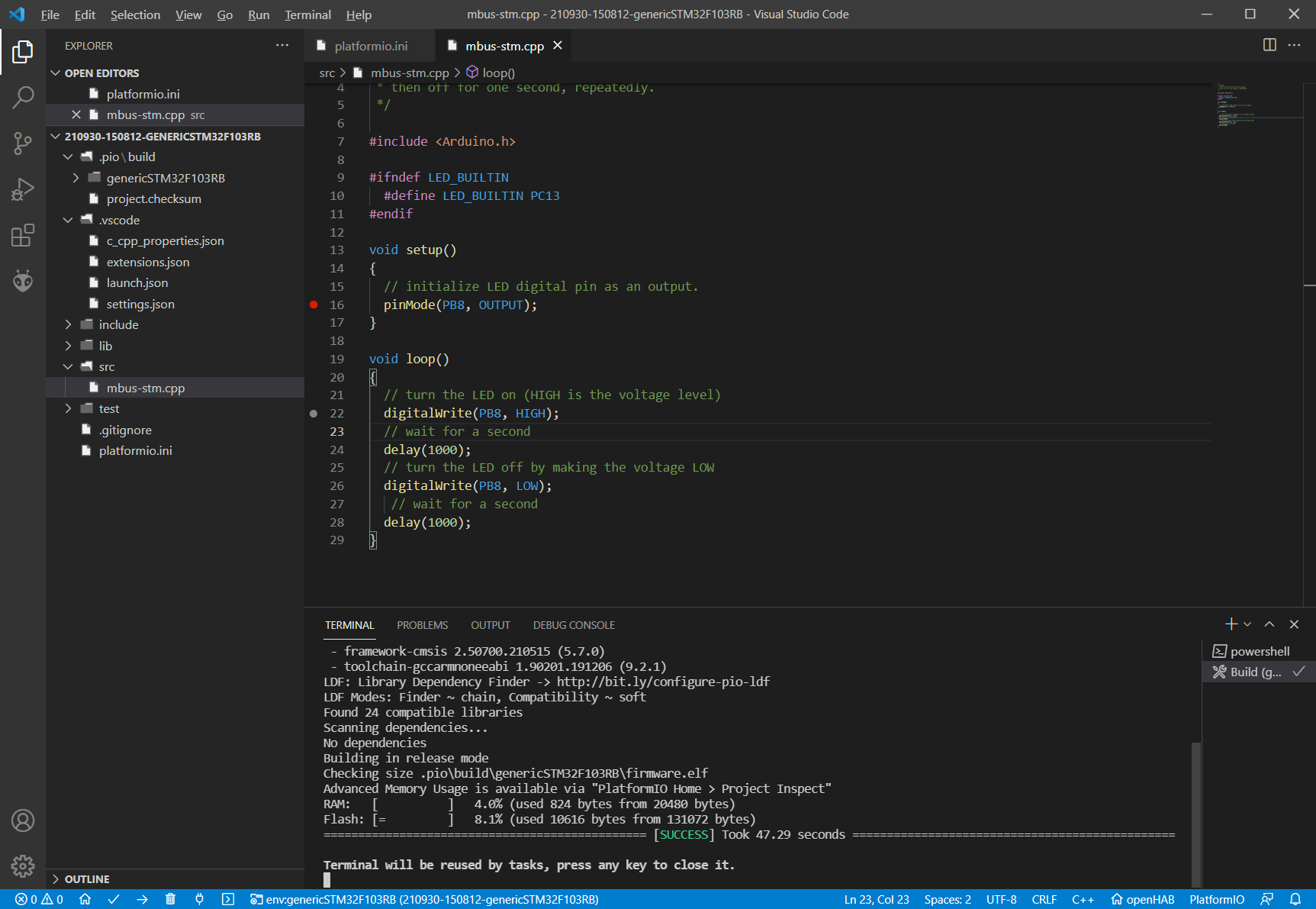
Task: Select the Build task terminal entry
Action: point(1259,672)
